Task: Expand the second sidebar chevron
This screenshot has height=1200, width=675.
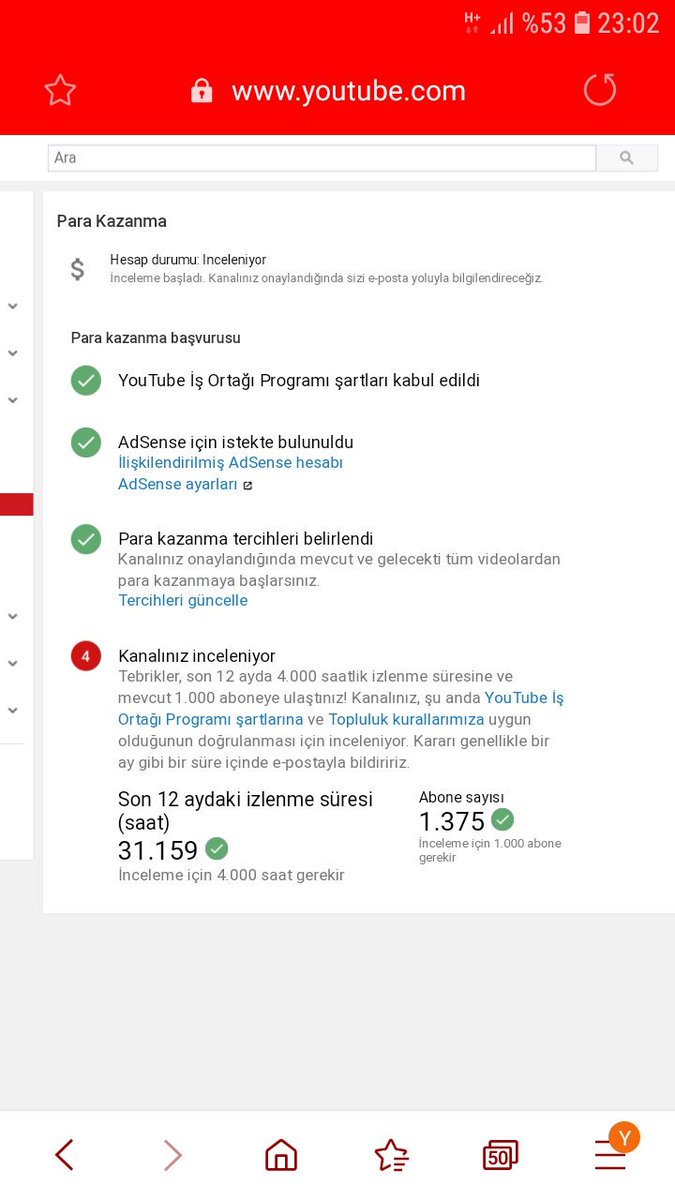Action: click(13, 353)
